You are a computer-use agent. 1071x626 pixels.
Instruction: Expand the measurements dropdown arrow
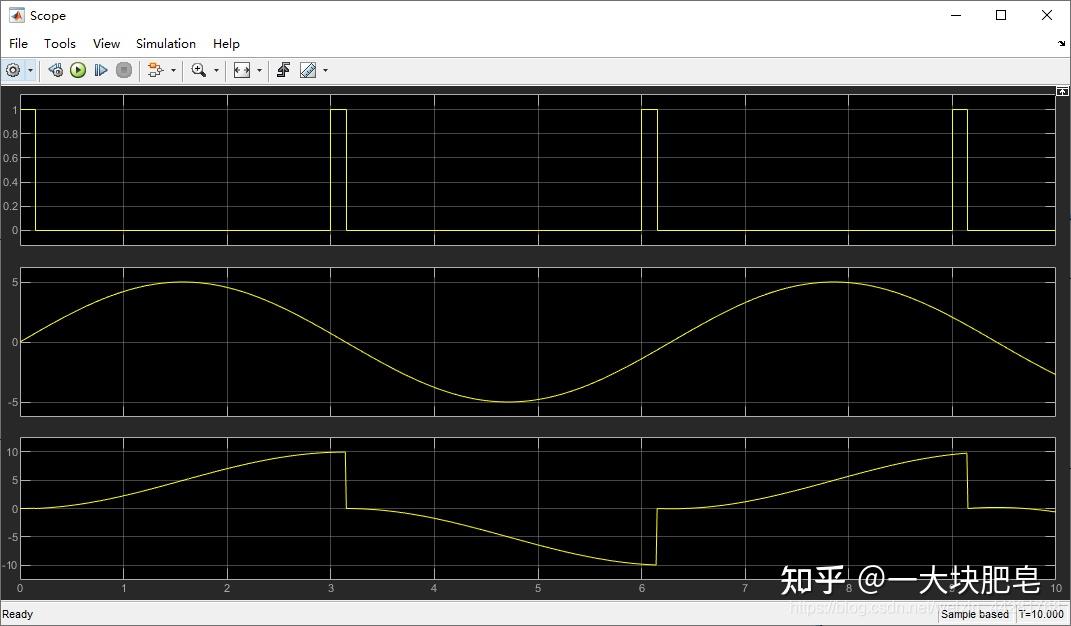(x=326, y=70)
